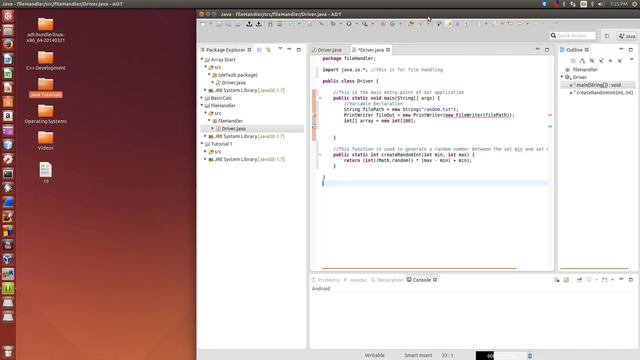The image size is (640, 360).
Task: Switch to the Declaration tab
Action: pos(387,280)
